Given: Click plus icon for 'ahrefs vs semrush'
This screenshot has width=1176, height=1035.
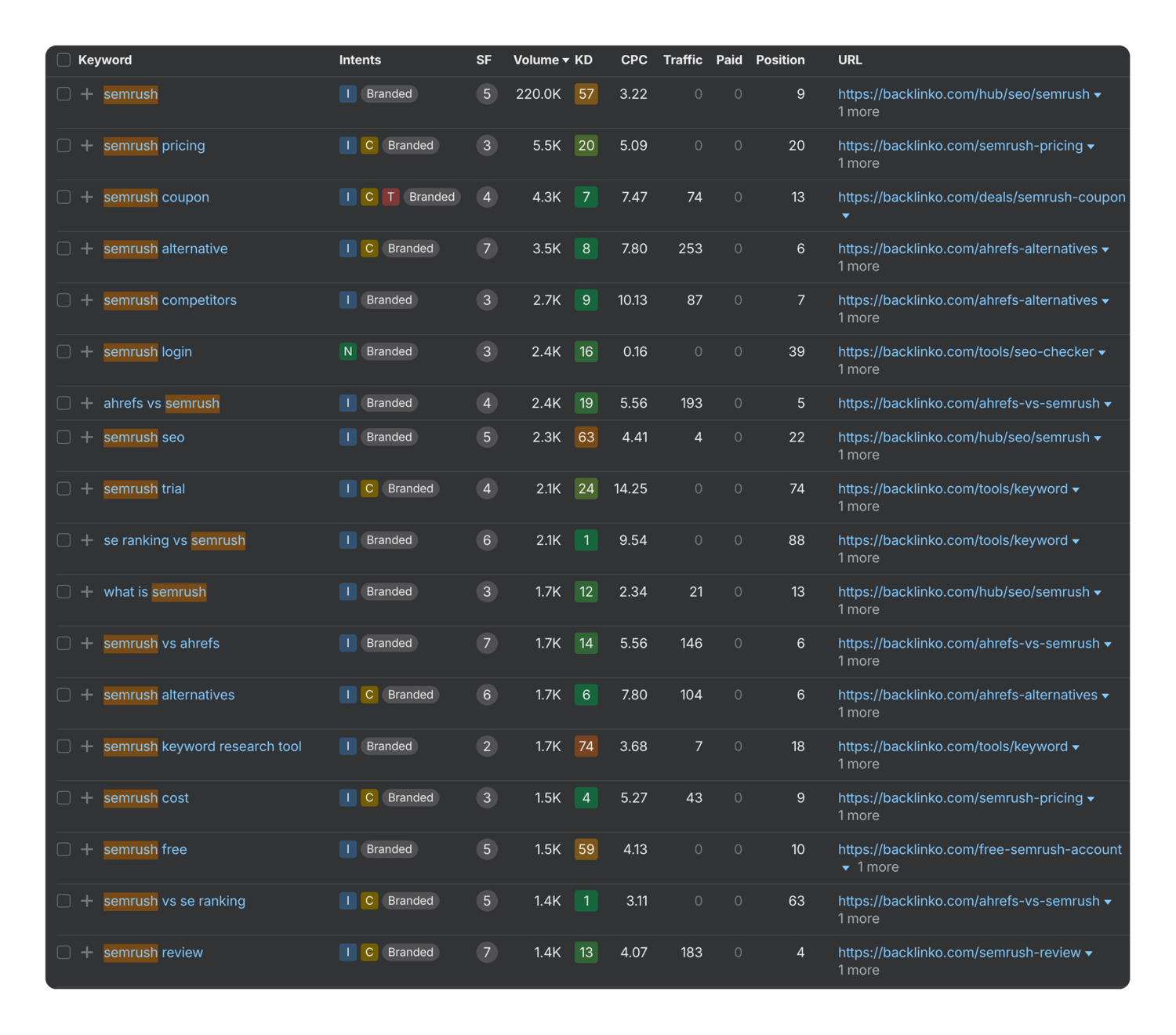Looking at the screenshot, I should point(87,403).
